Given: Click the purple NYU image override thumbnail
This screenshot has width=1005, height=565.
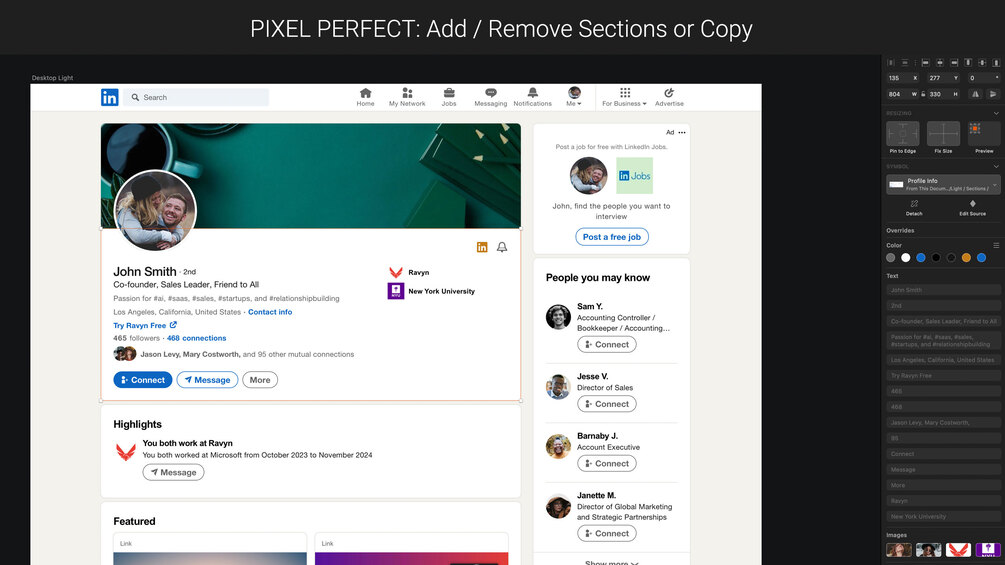Looking at the screenshot, I should 988,550.
